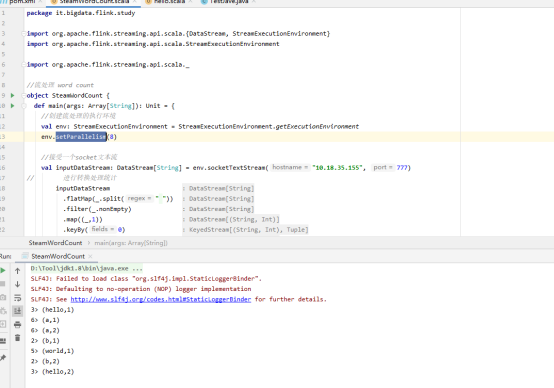Print console output with printer icon

[x=17, y=324]
